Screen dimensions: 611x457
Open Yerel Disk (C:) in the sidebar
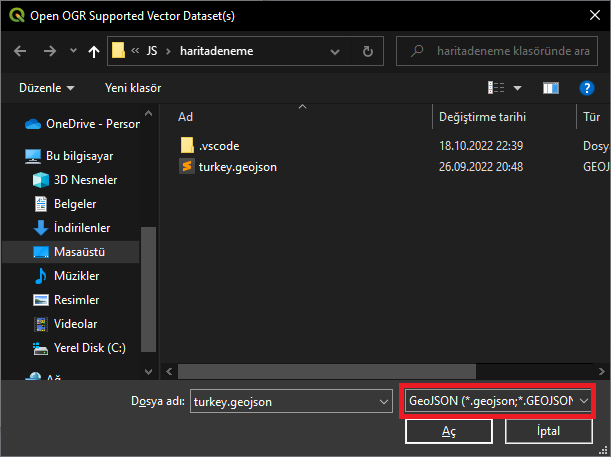(x=79, y=348)
